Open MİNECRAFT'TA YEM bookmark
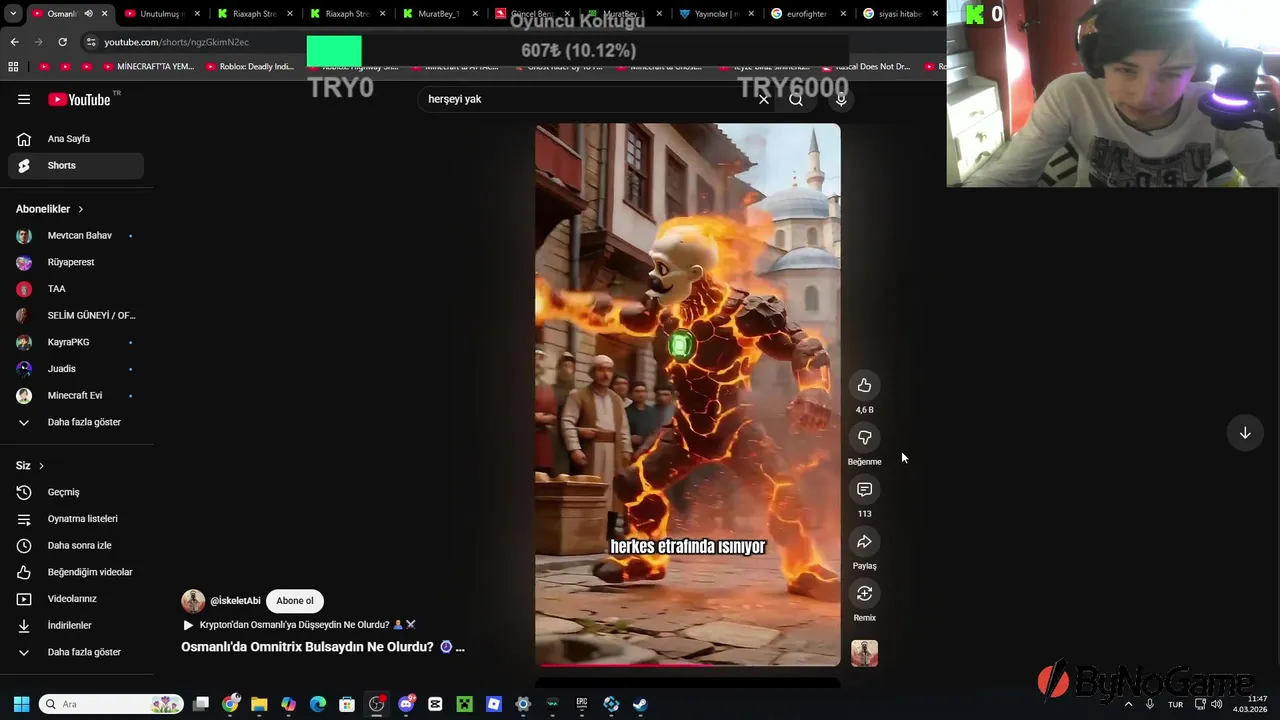The image size is (1280, 720). 147,67
